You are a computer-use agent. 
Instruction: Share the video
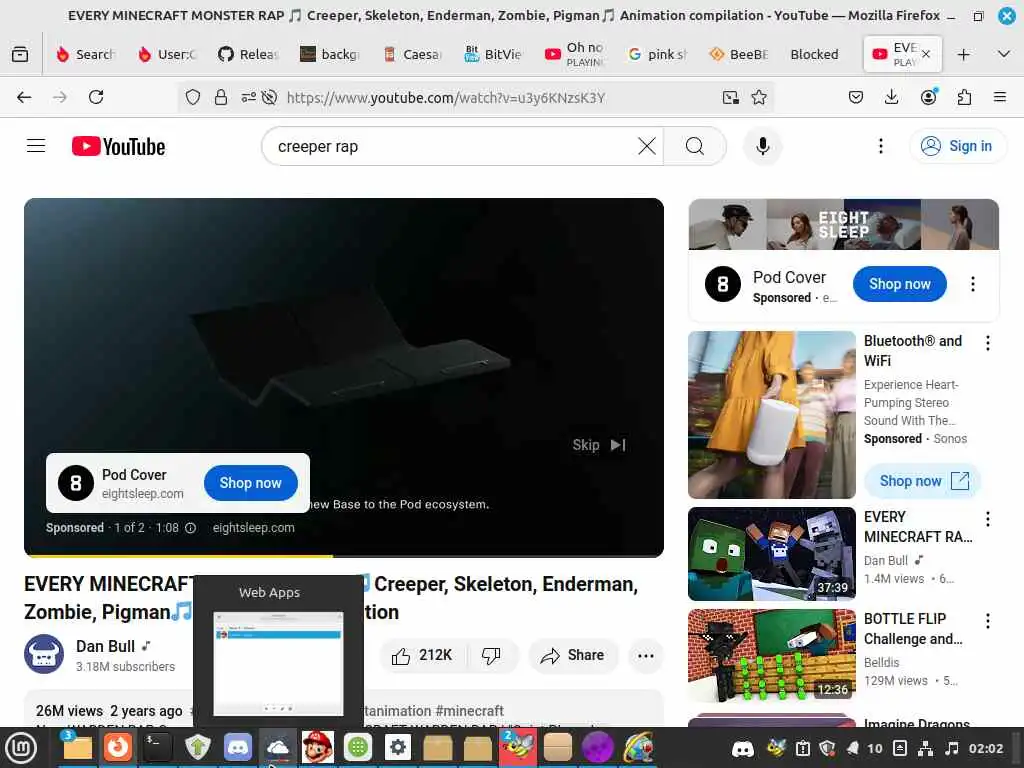[572, 656]
